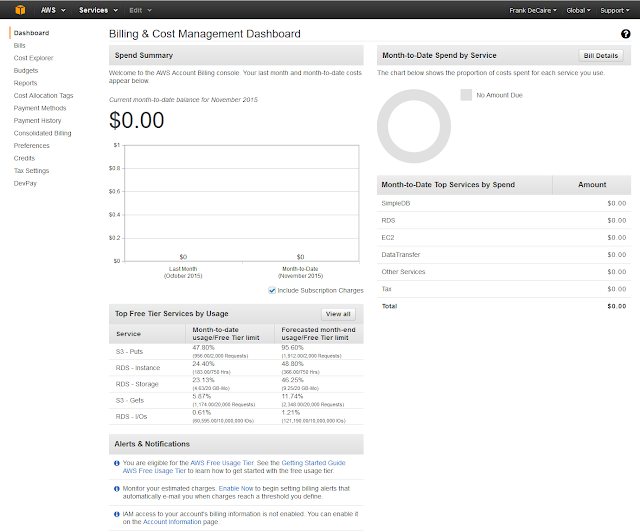Open Reports in sidebar
This screenshot has height=532, width=640.
pyautogui.click(x=25, y=83)
